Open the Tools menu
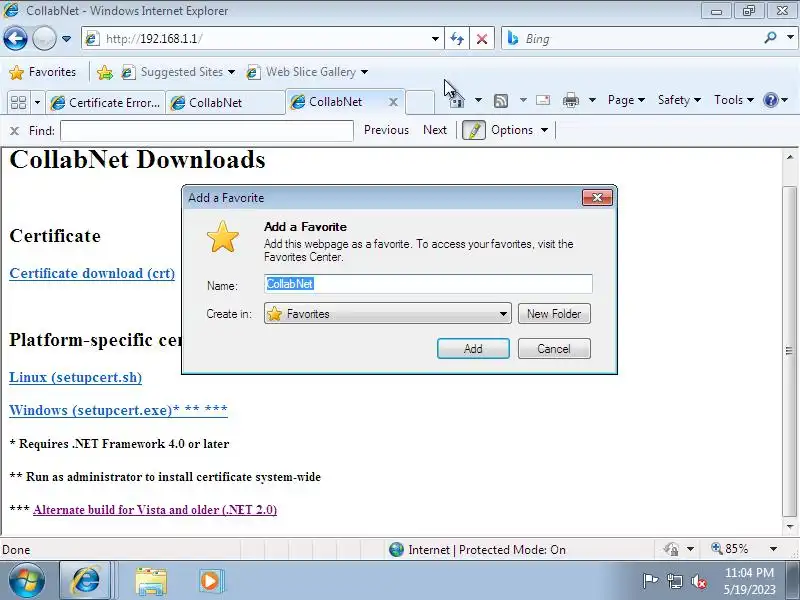This screenshot has height=600, width=800. [734, 100]
